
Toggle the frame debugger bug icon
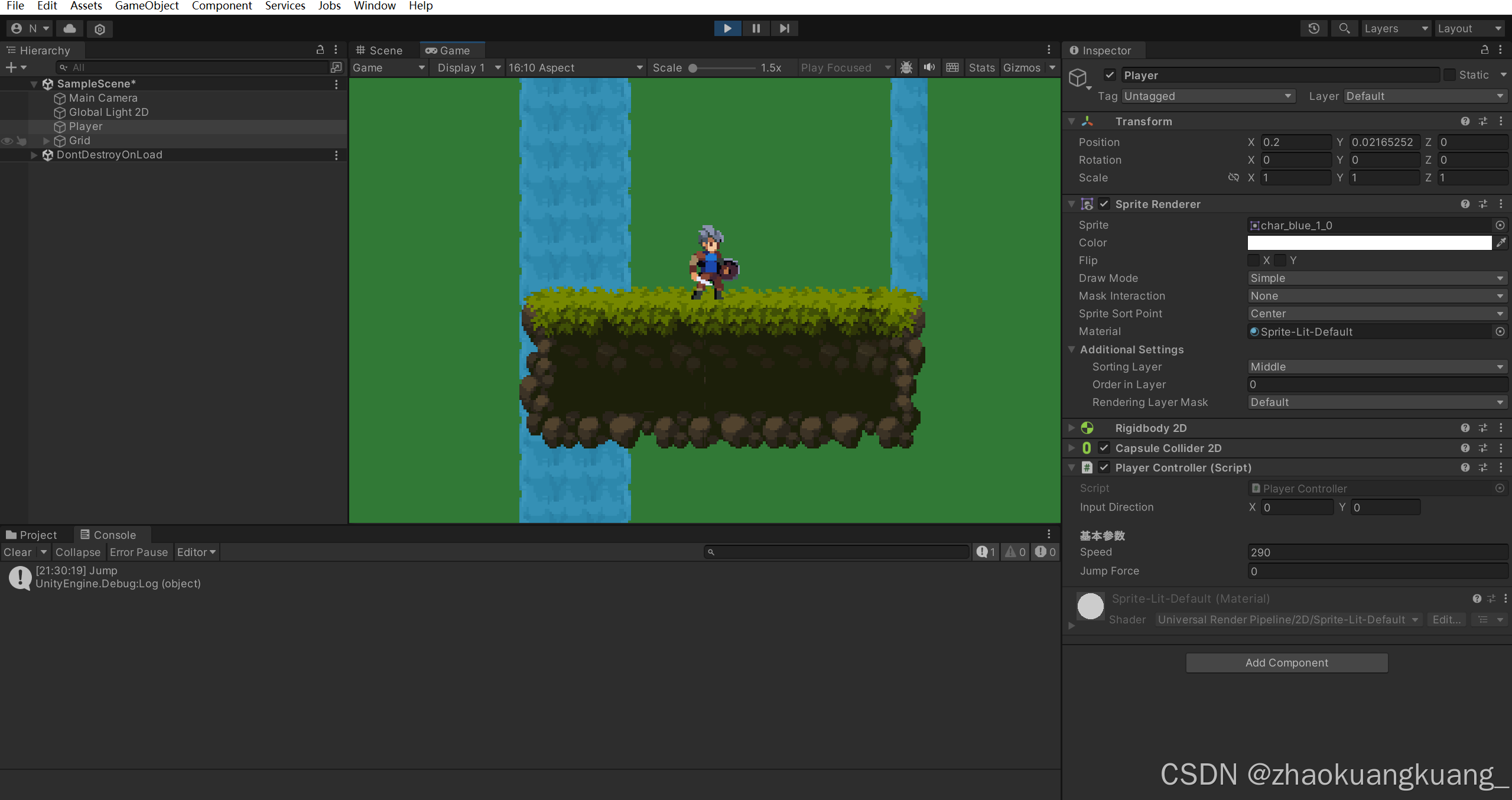906,67
